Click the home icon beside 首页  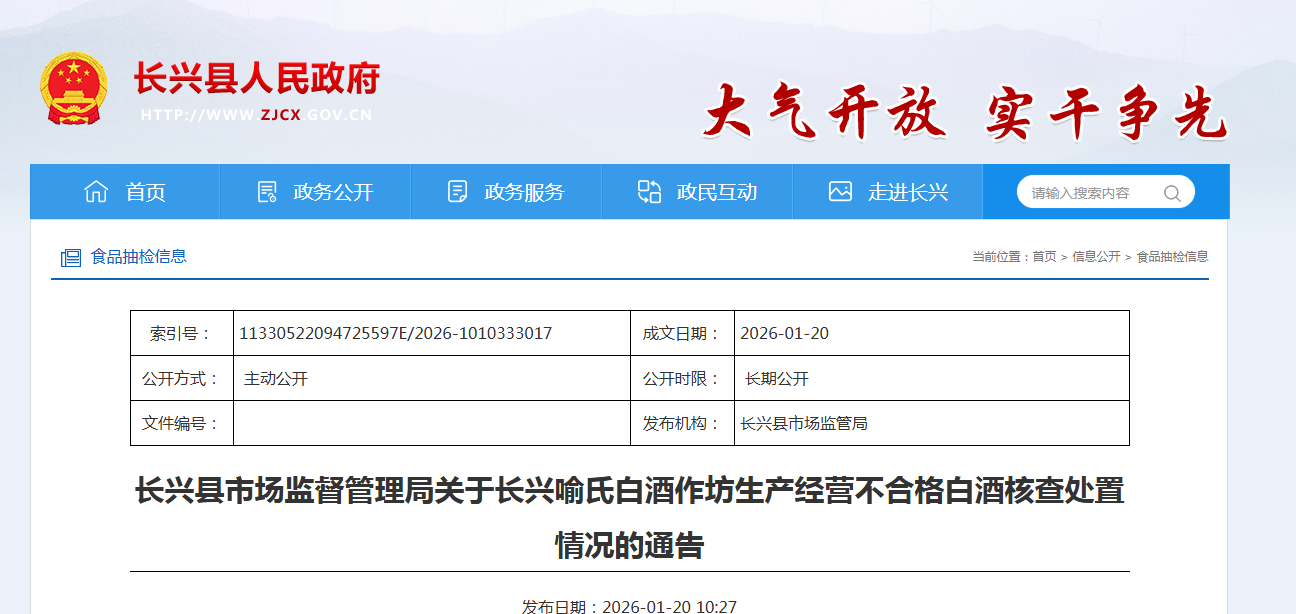[x=96, y=192]
